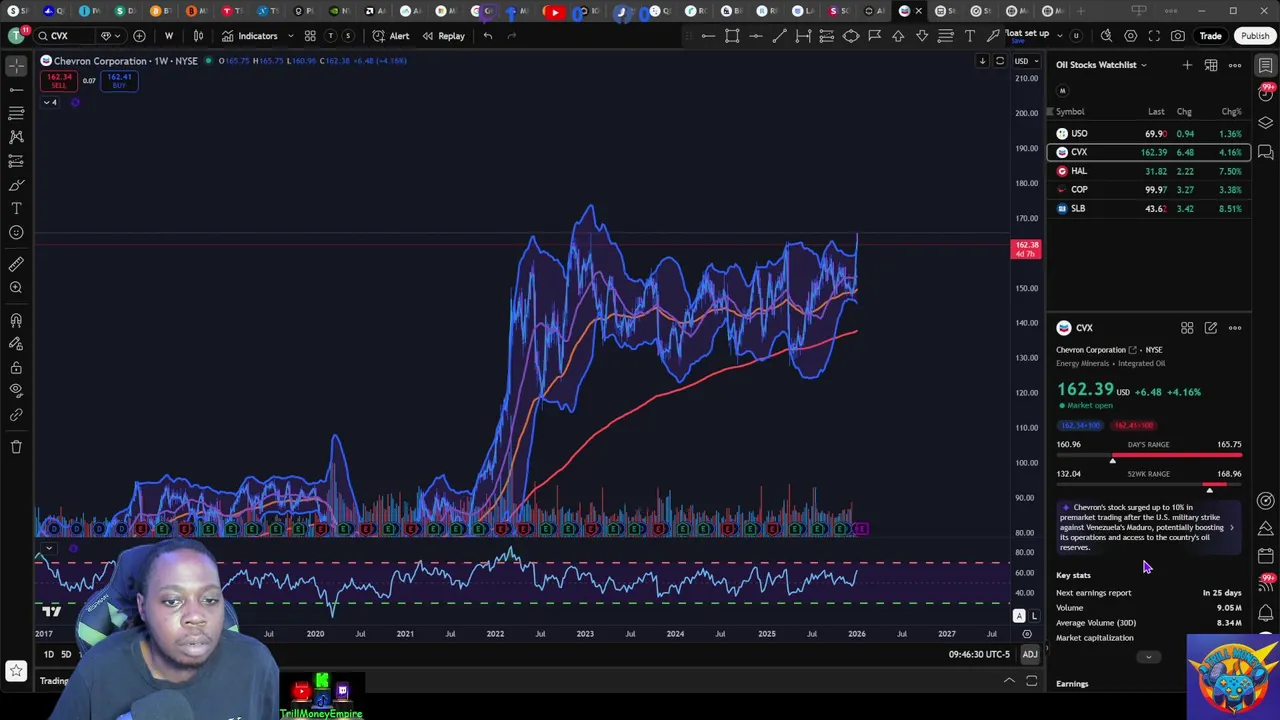Zoom in with the magnifier tool
This screenshot has width=1280, height=720.
(x=16, y=288)
